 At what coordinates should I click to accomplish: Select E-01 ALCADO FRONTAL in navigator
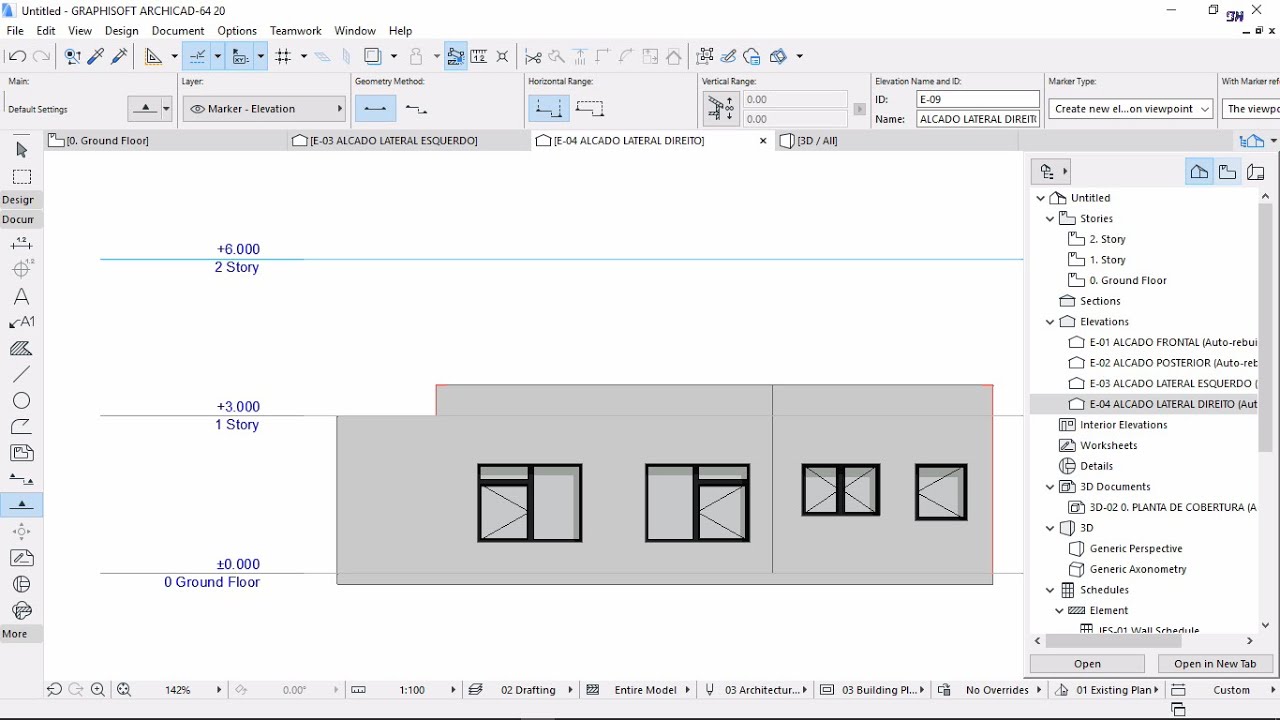(1163, 343)
